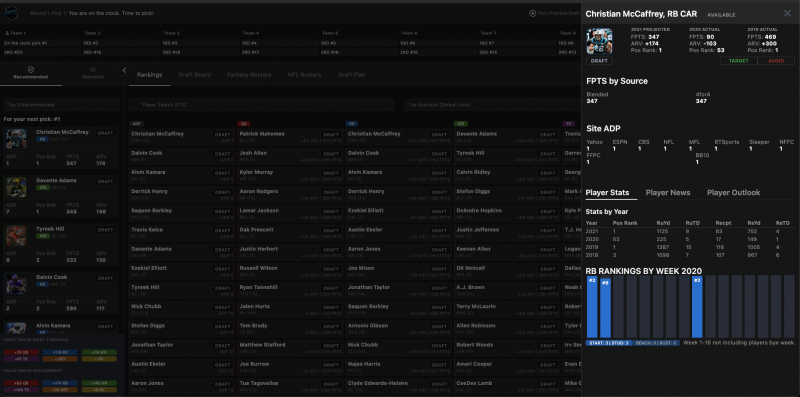This screenshot has width=800, height=397.
Task: Draft Josh Allen from the QB column
Action: pyautogui.click(x=330, y=154)
